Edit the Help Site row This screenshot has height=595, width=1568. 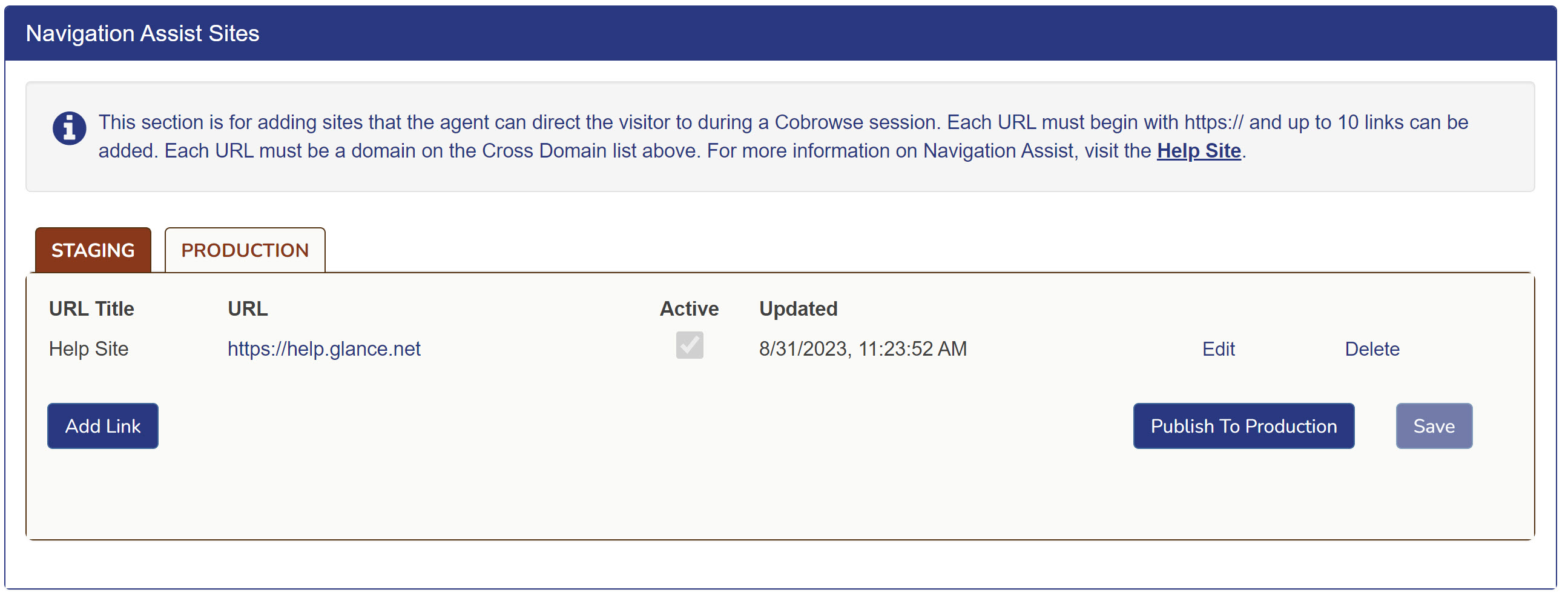(1218, 349)
